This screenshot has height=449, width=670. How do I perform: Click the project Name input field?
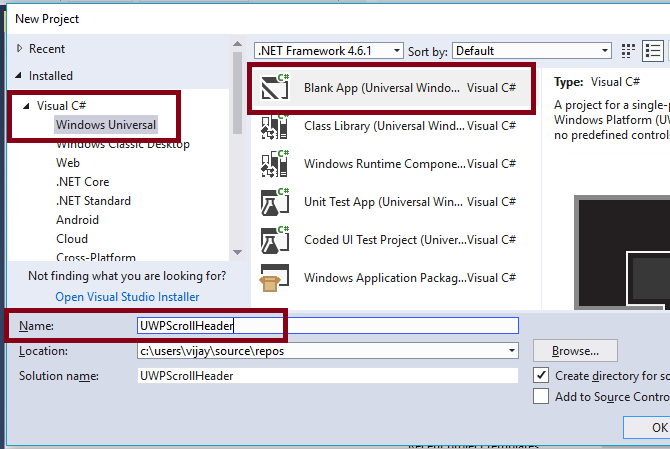pos(328,326)
